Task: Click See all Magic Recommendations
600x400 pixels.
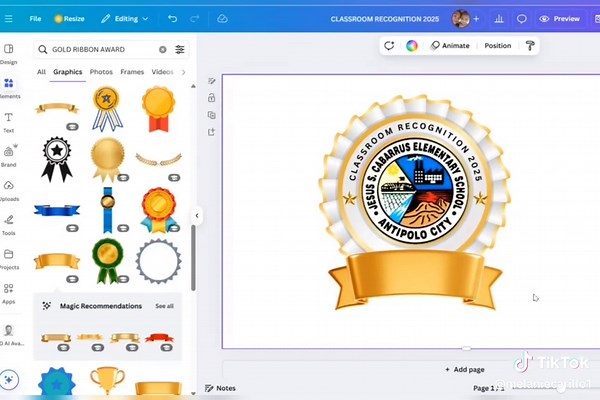Action: click(164, 306)
